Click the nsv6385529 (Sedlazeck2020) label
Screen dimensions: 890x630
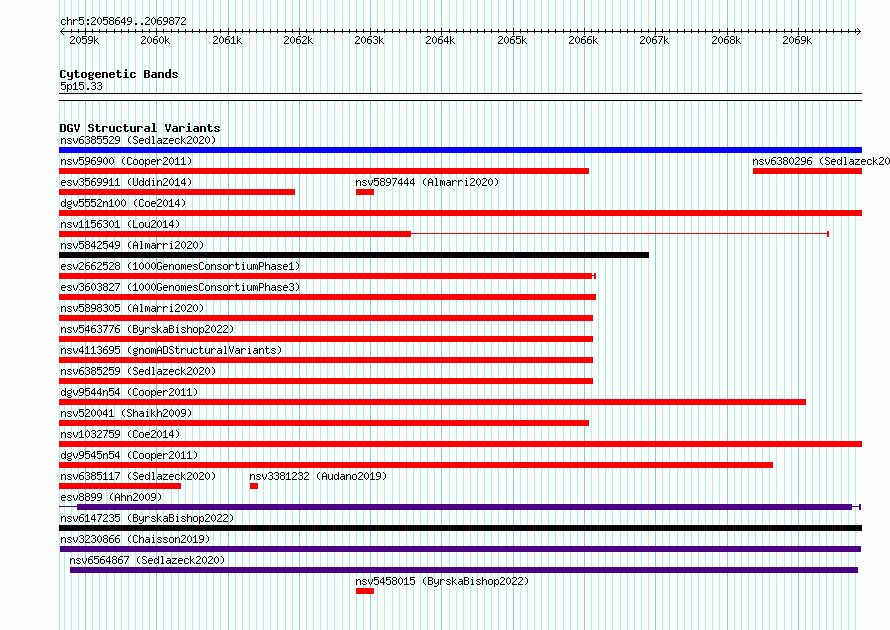tap(138, 140)
